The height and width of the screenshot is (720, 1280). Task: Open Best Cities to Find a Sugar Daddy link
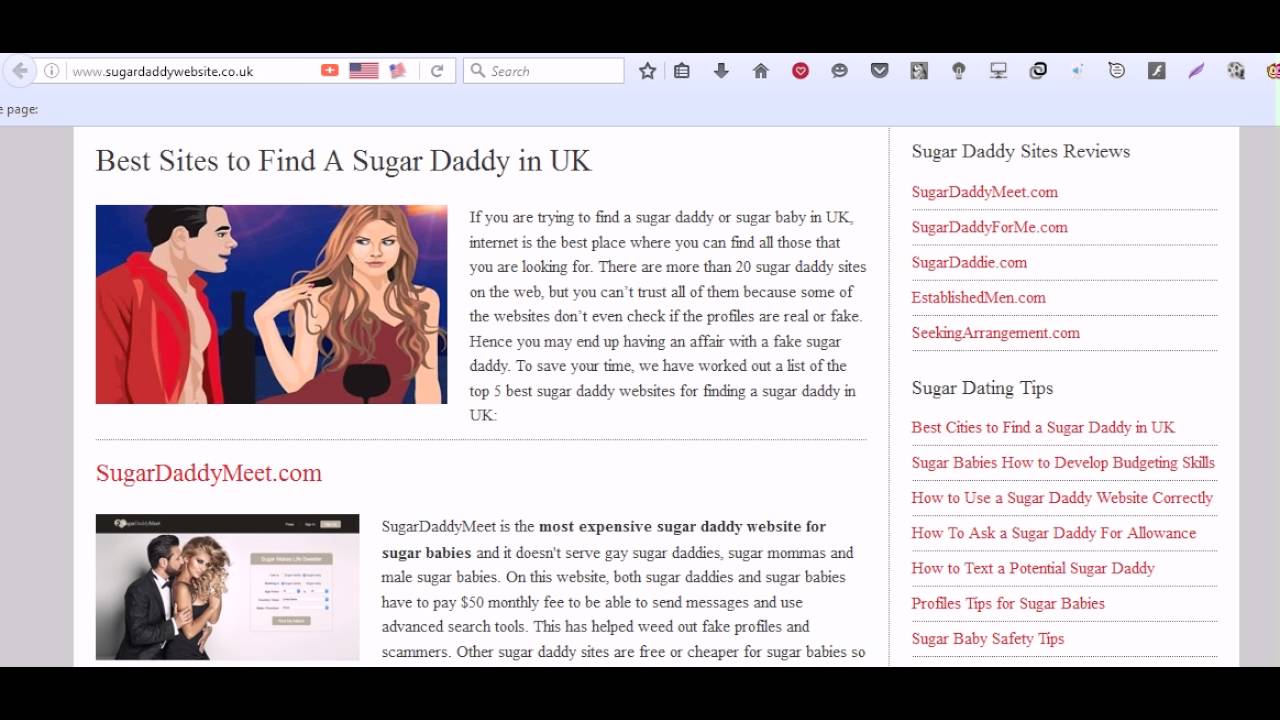(1043, 427)
